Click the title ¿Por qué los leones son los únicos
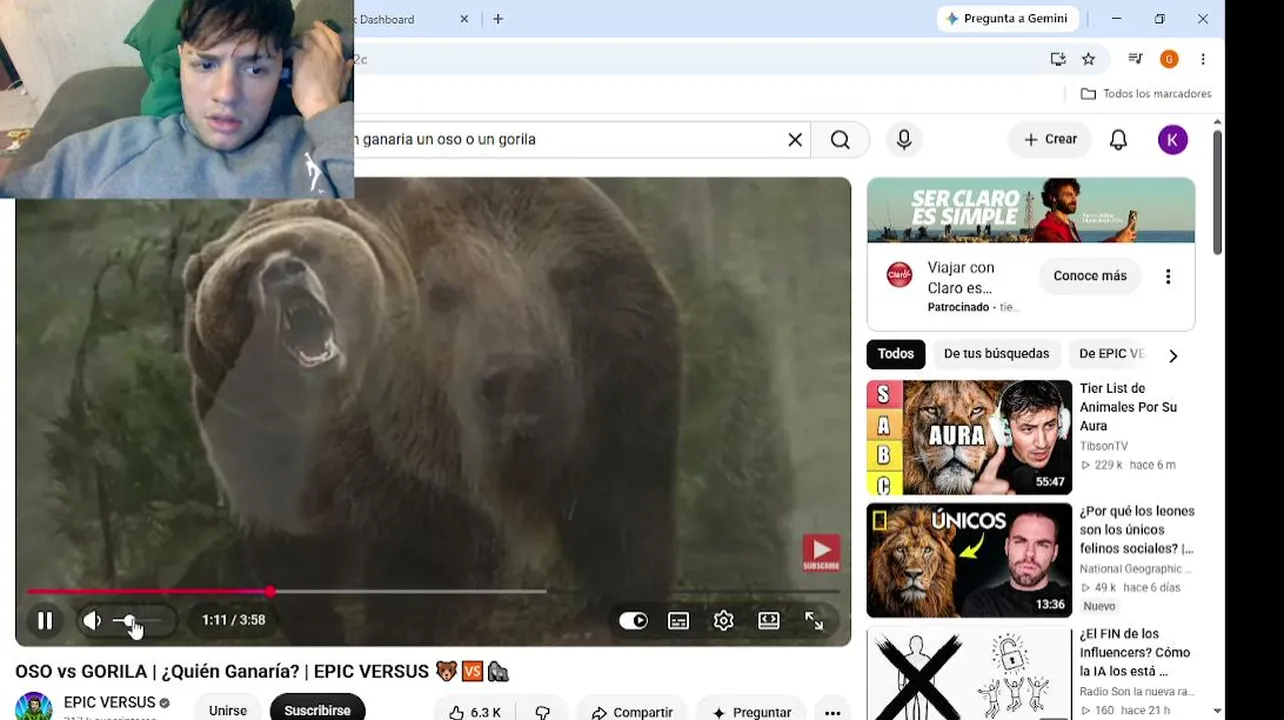 tap(1137, 530)
